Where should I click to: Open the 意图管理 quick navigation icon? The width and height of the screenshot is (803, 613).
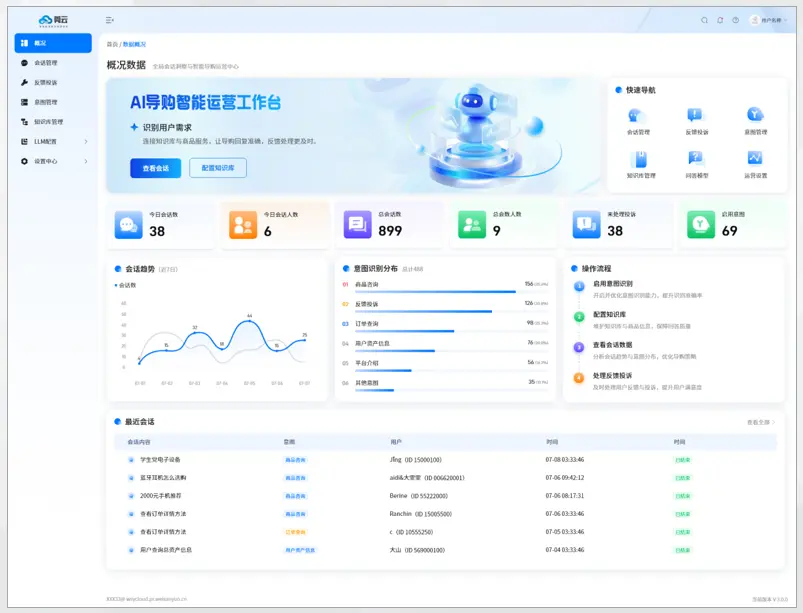[x=755, y=115]
